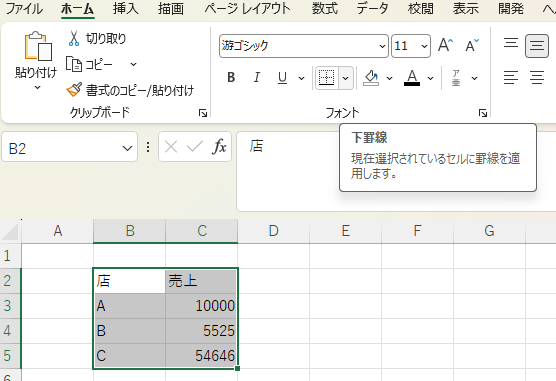Select column G header
Viewport: 556px width, 381px height.
tap(489, 231)
